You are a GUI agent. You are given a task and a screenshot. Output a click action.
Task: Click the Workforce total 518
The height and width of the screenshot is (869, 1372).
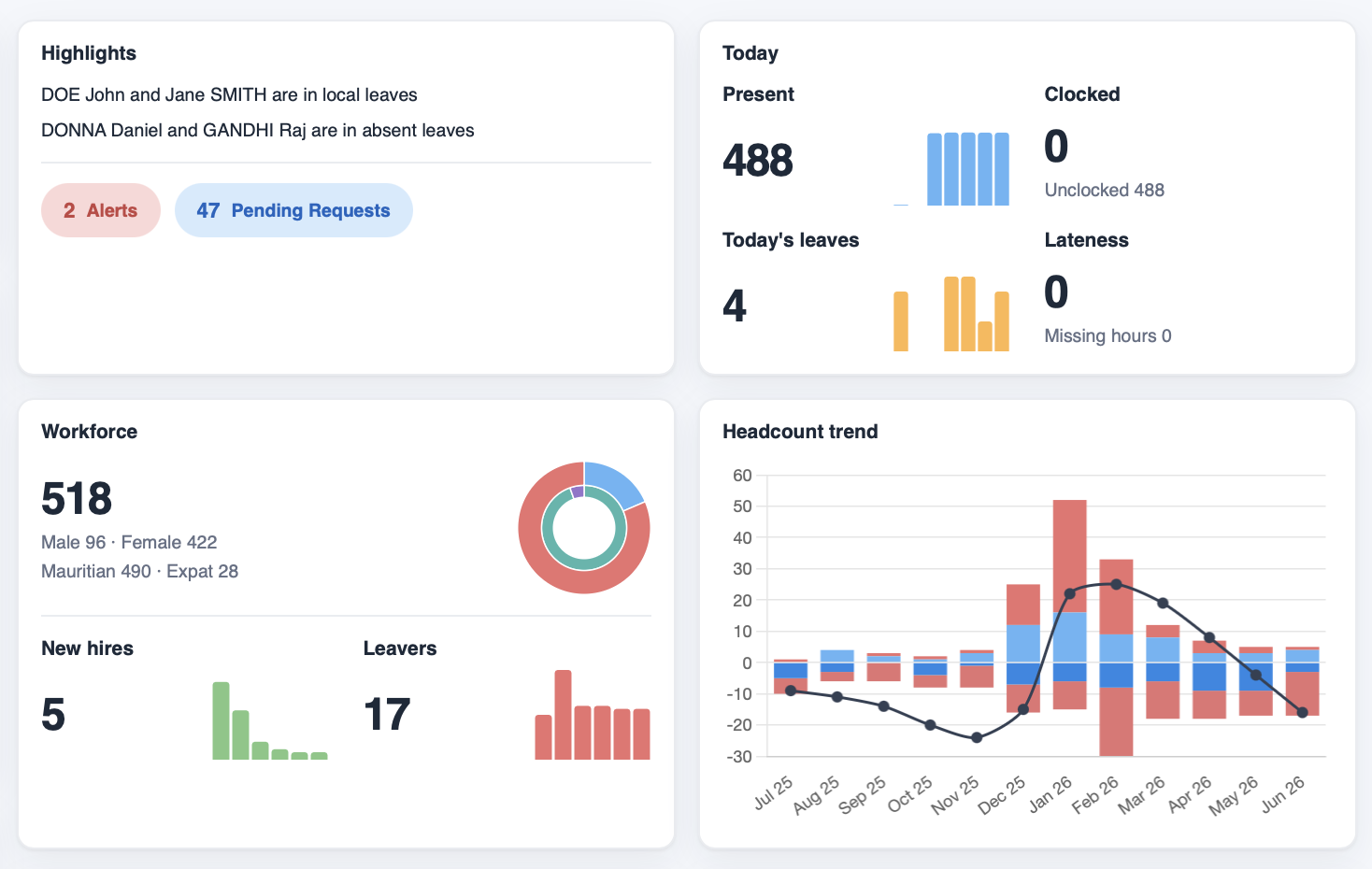77,499
